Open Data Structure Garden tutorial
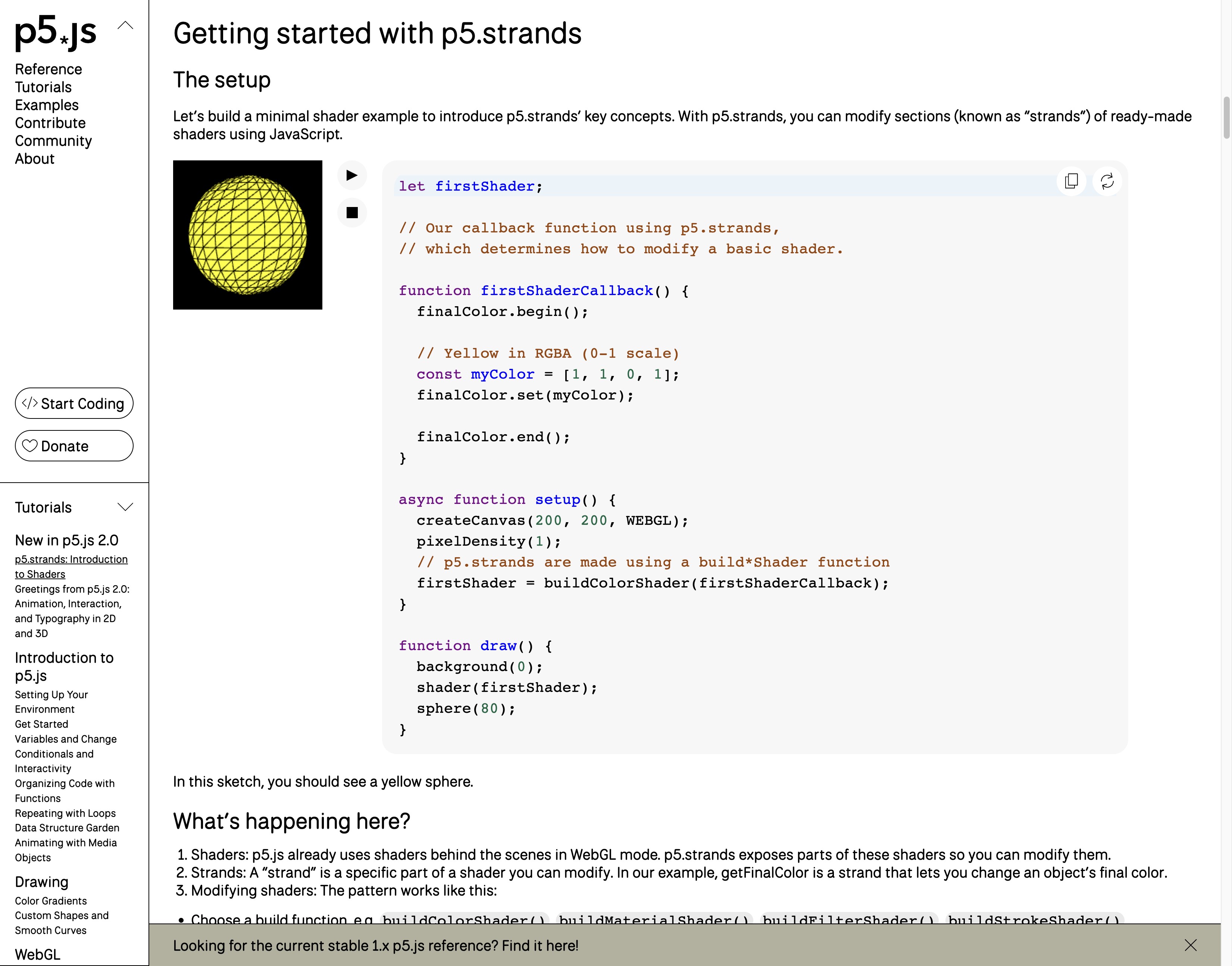The height and width of the screenshot is (966, 1232). [67, 828]
